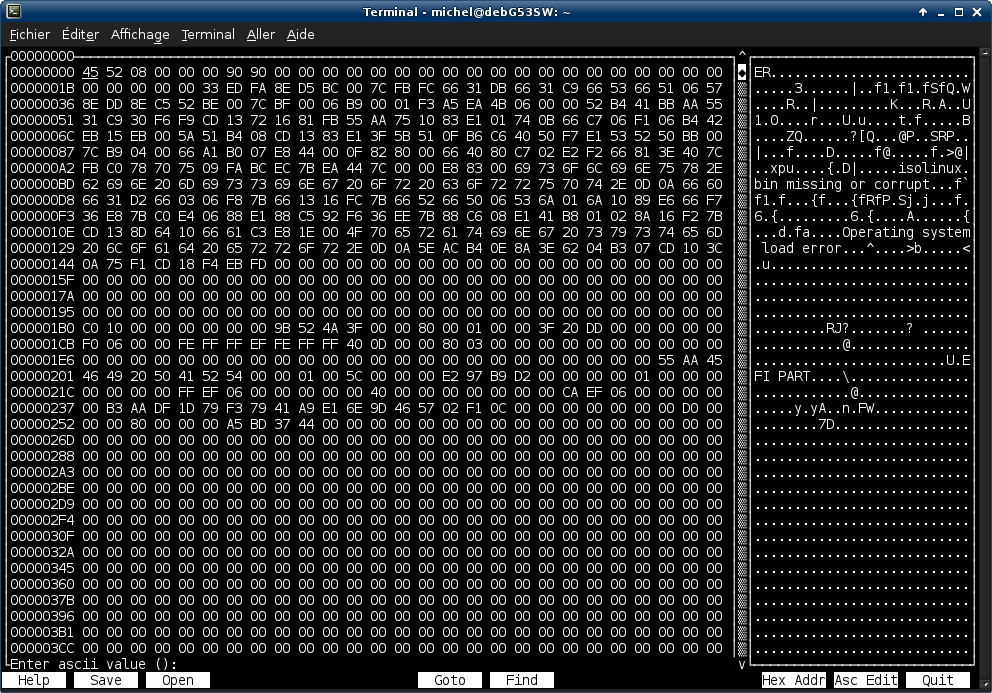The width and height of the screenshot is (992, 693).
Task: Click address 00000036 in the offset column
Action: (42, 104)
